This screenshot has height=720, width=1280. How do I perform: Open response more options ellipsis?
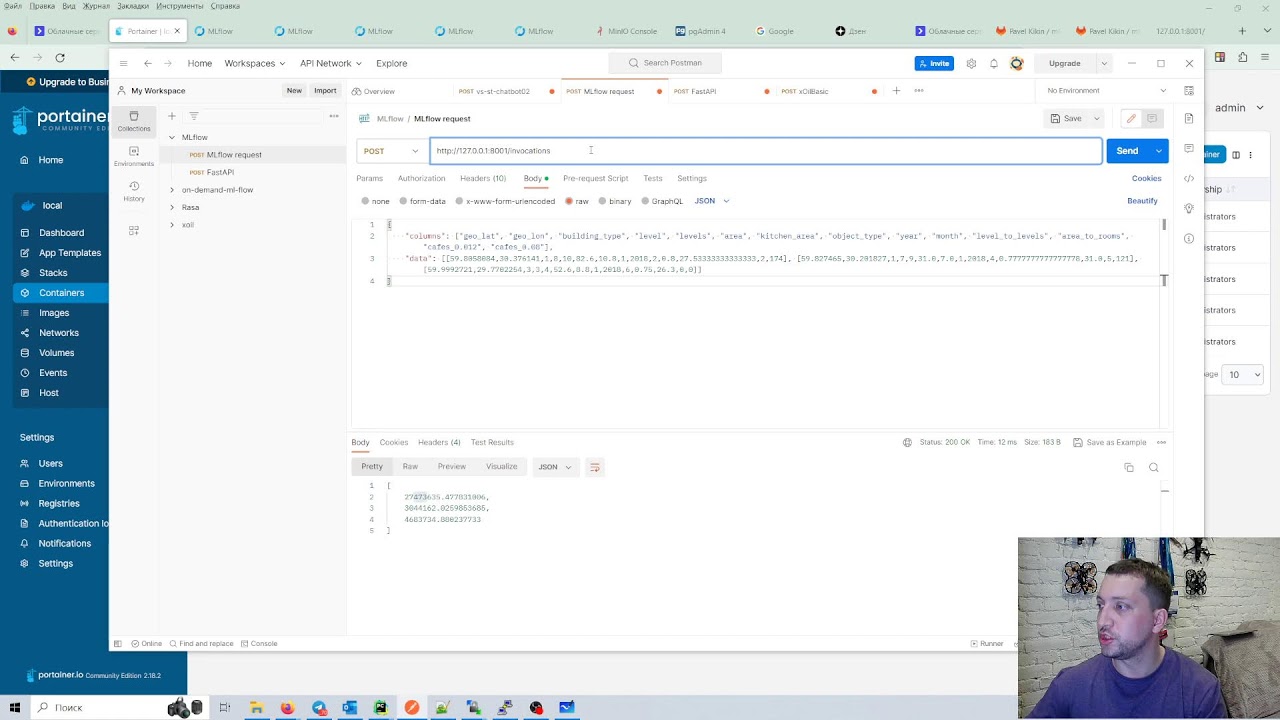[x=1161, y=442]
